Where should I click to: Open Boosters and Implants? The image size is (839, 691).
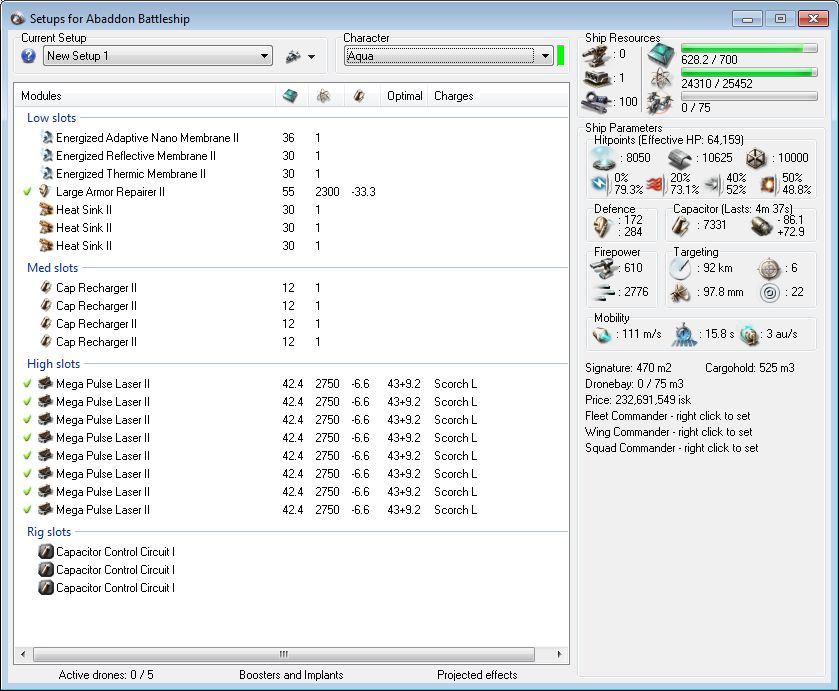point(291,675)
